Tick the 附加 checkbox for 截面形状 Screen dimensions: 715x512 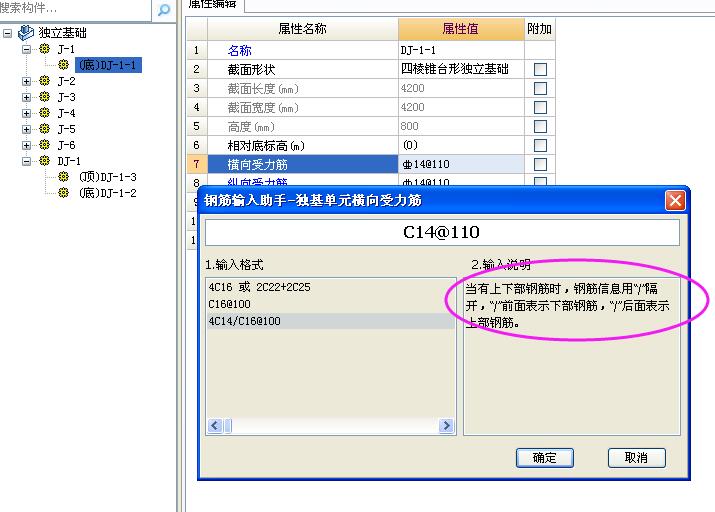(540, 69)
